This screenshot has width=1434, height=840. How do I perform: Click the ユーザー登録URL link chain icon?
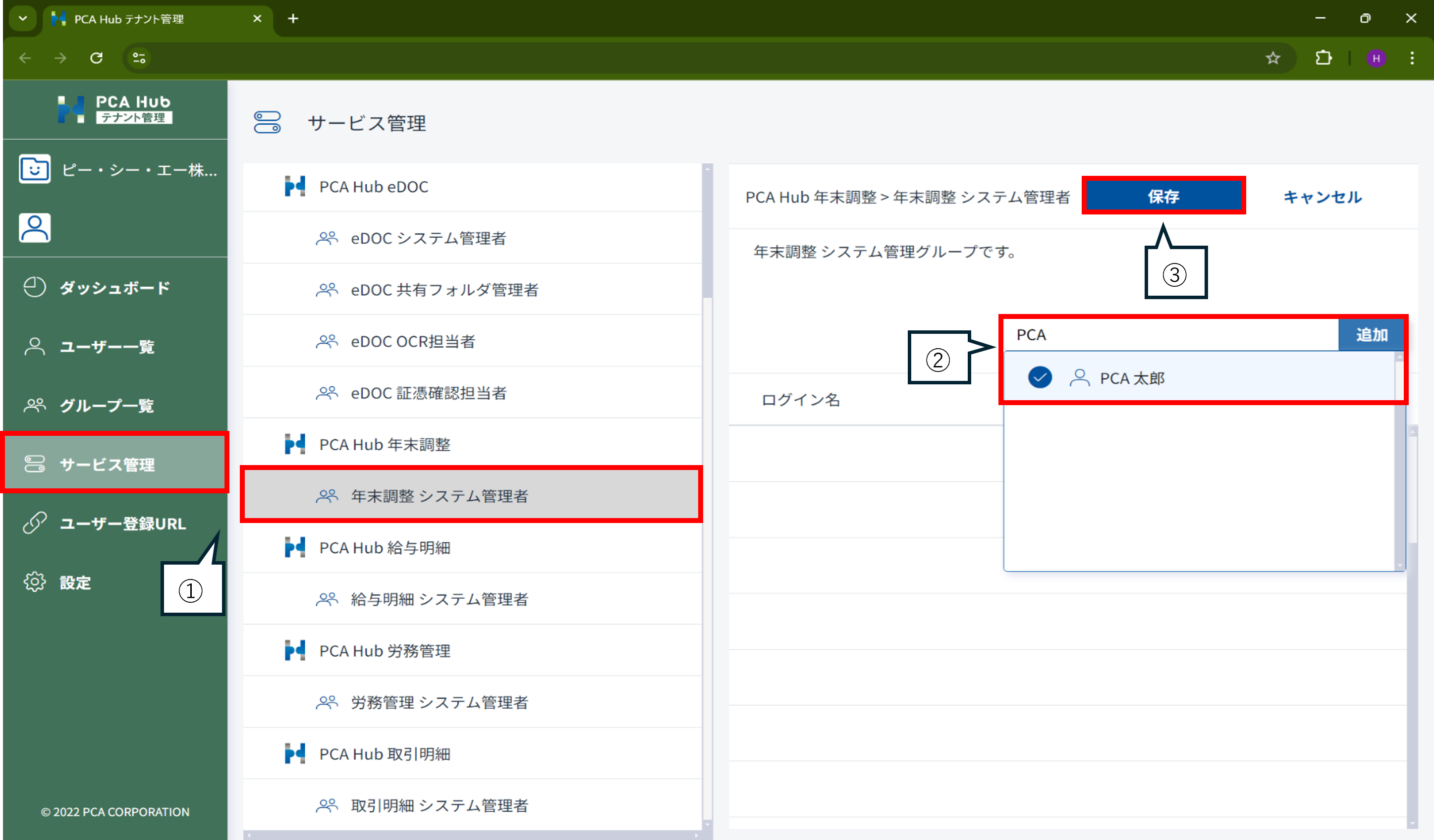(x=35, y=523)
